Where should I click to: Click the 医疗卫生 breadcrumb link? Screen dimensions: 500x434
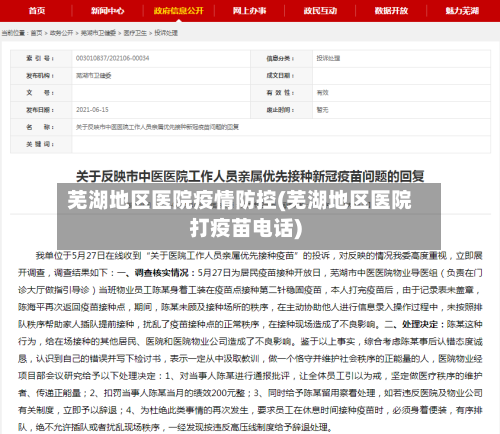(135, 33)
